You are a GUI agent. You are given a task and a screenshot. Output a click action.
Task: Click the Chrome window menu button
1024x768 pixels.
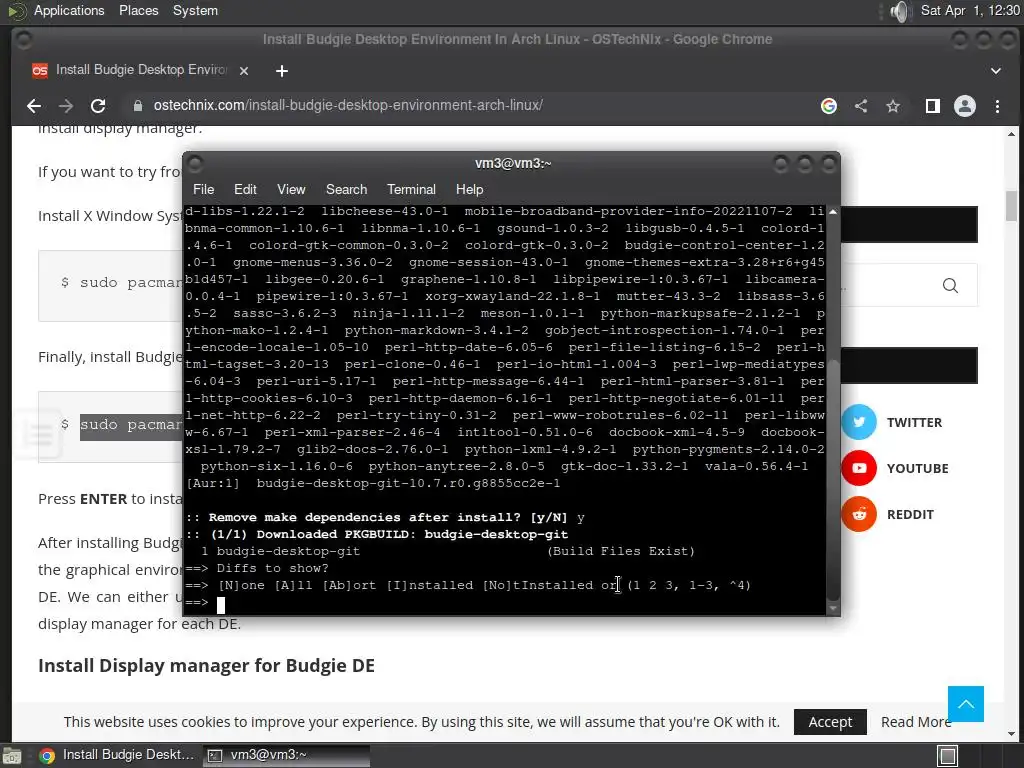(x=24, y=40)
